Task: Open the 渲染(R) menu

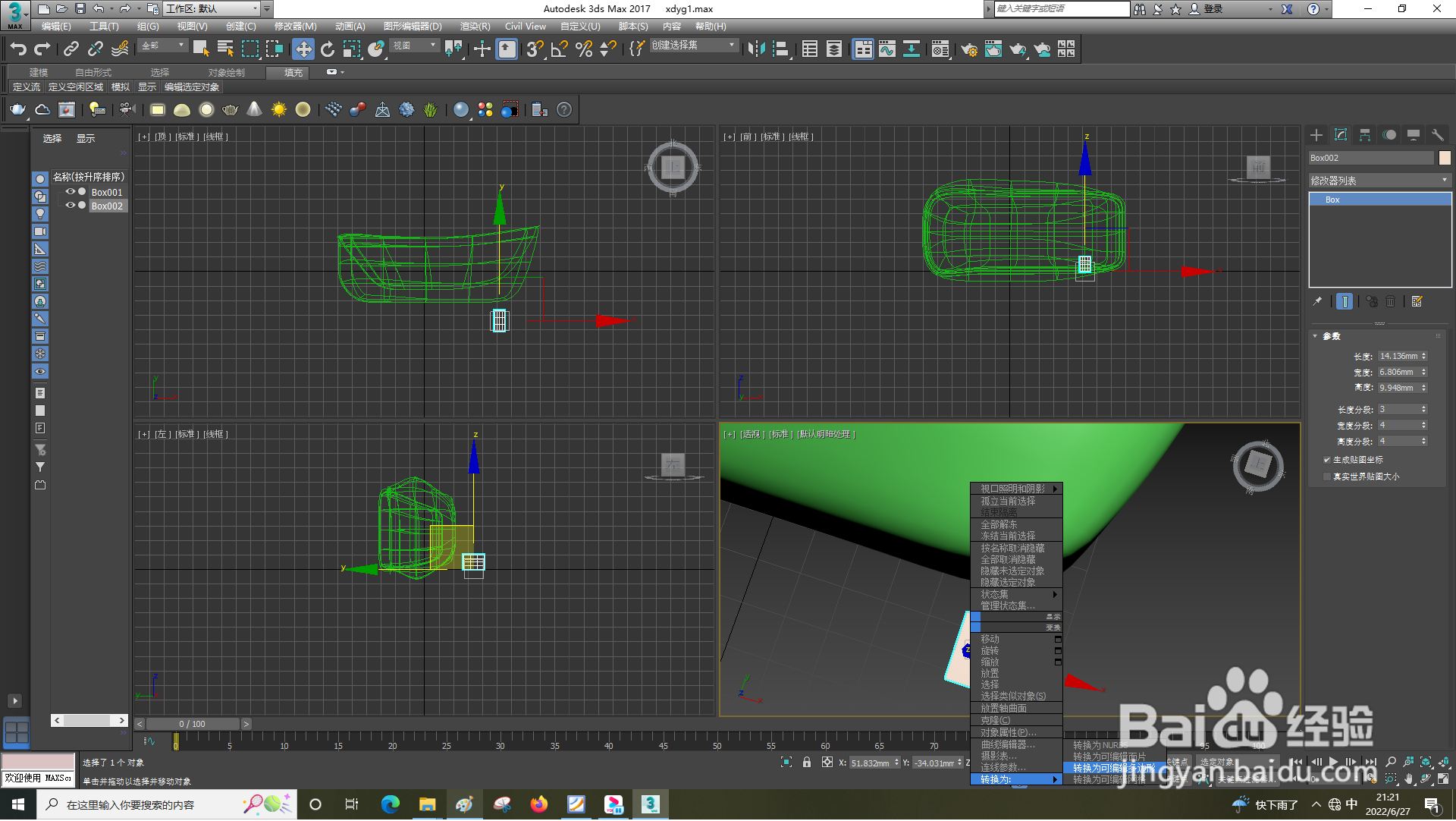Action: (475, 27)
